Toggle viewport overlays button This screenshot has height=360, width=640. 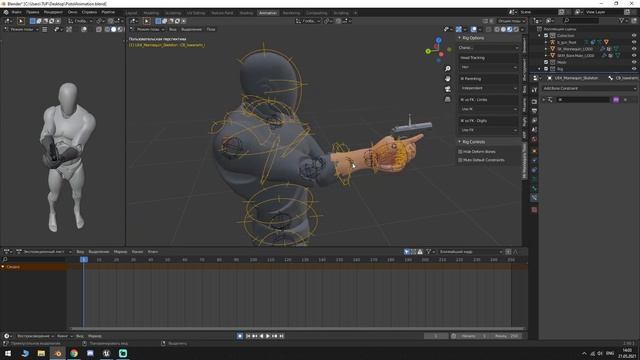click(x=473, y=29)
